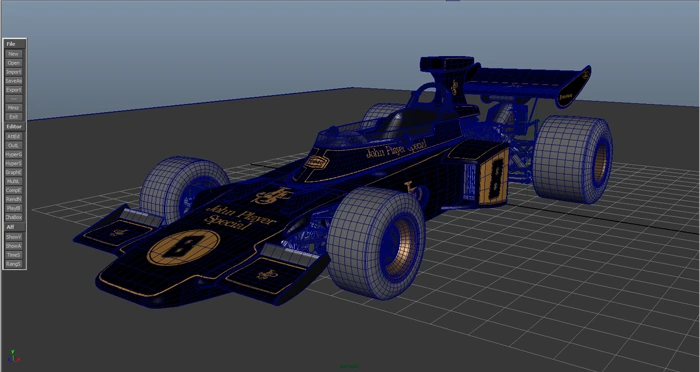Click the ShowA button
This screenshot has height=372, width=700.
[x=13, y=246]
